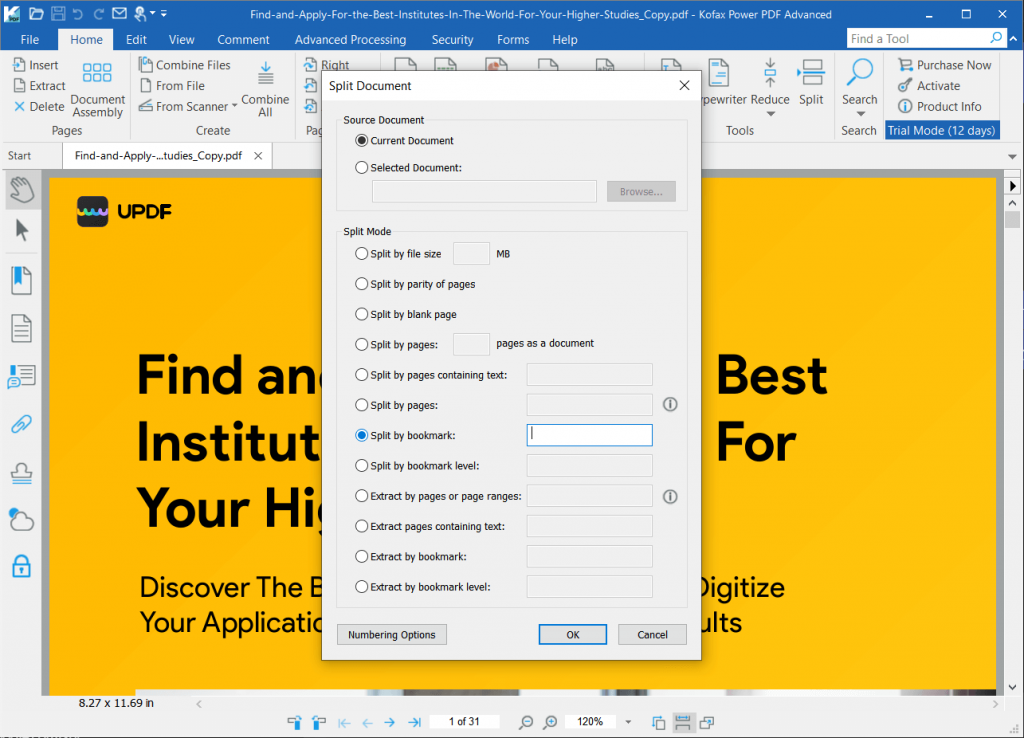Click the Reduce tool in the ribbon
Screen dimensions: 1024x738
[x=769, y=86]
